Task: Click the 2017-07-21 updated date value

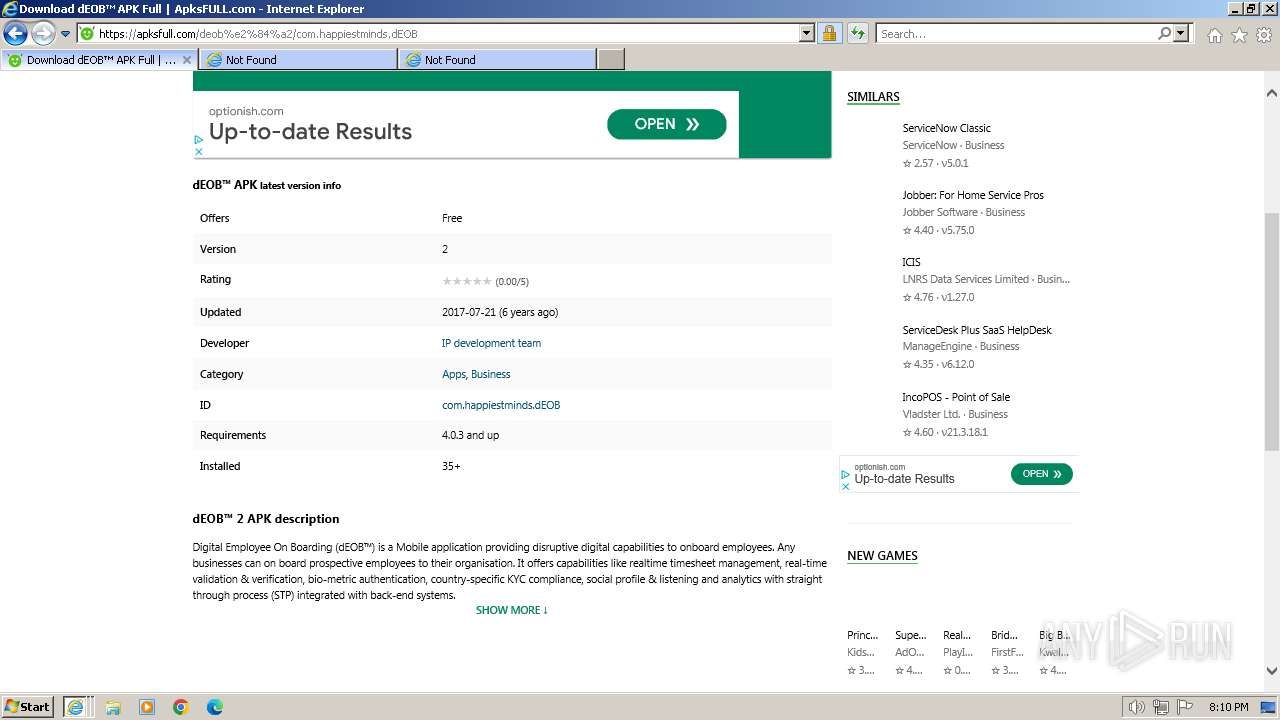Action: pos(500,312)
